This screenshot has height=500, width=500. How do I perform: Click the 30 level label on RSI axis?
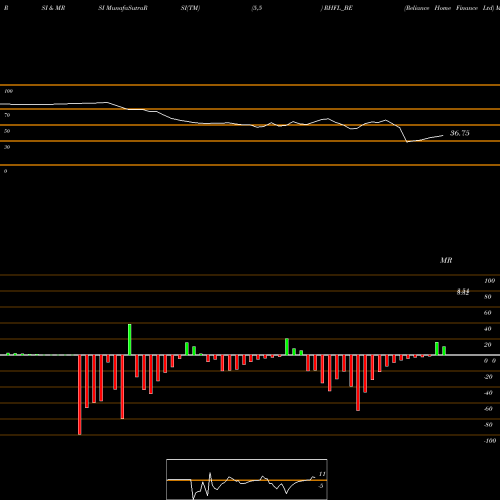7,147
